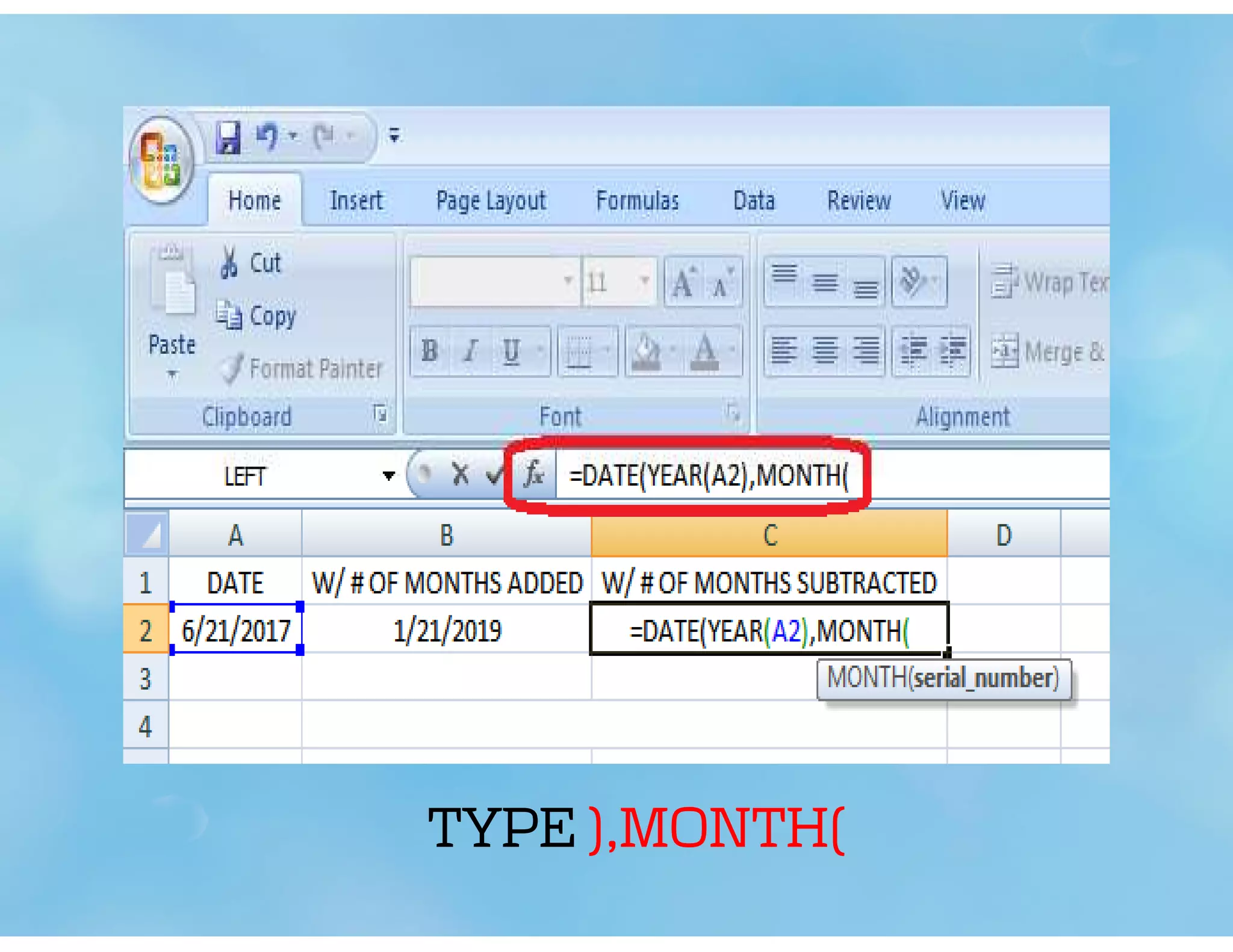Open the Name Box dropdown arrow
1233x952 pixels.
coord(389,476)
